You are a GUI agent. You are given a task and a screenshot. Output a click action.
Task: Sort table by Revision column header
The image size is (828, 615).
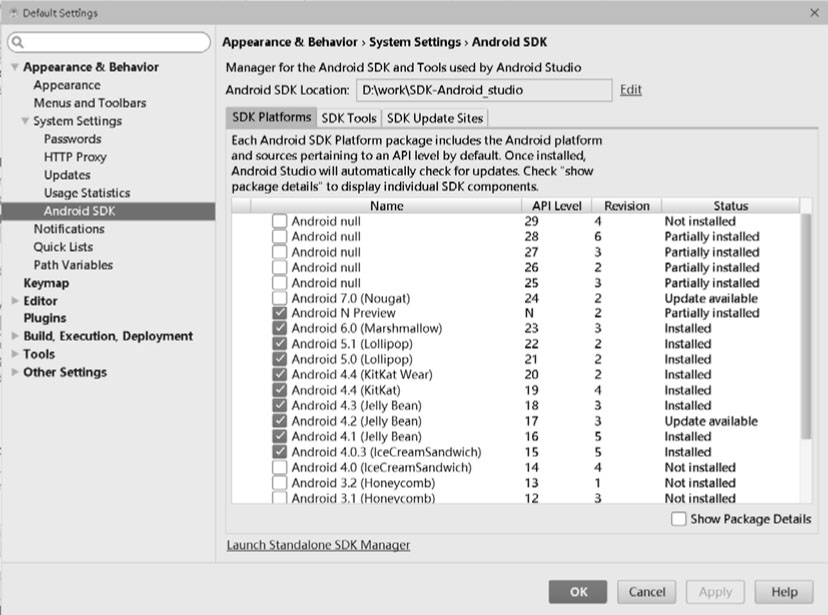point(627,206)
